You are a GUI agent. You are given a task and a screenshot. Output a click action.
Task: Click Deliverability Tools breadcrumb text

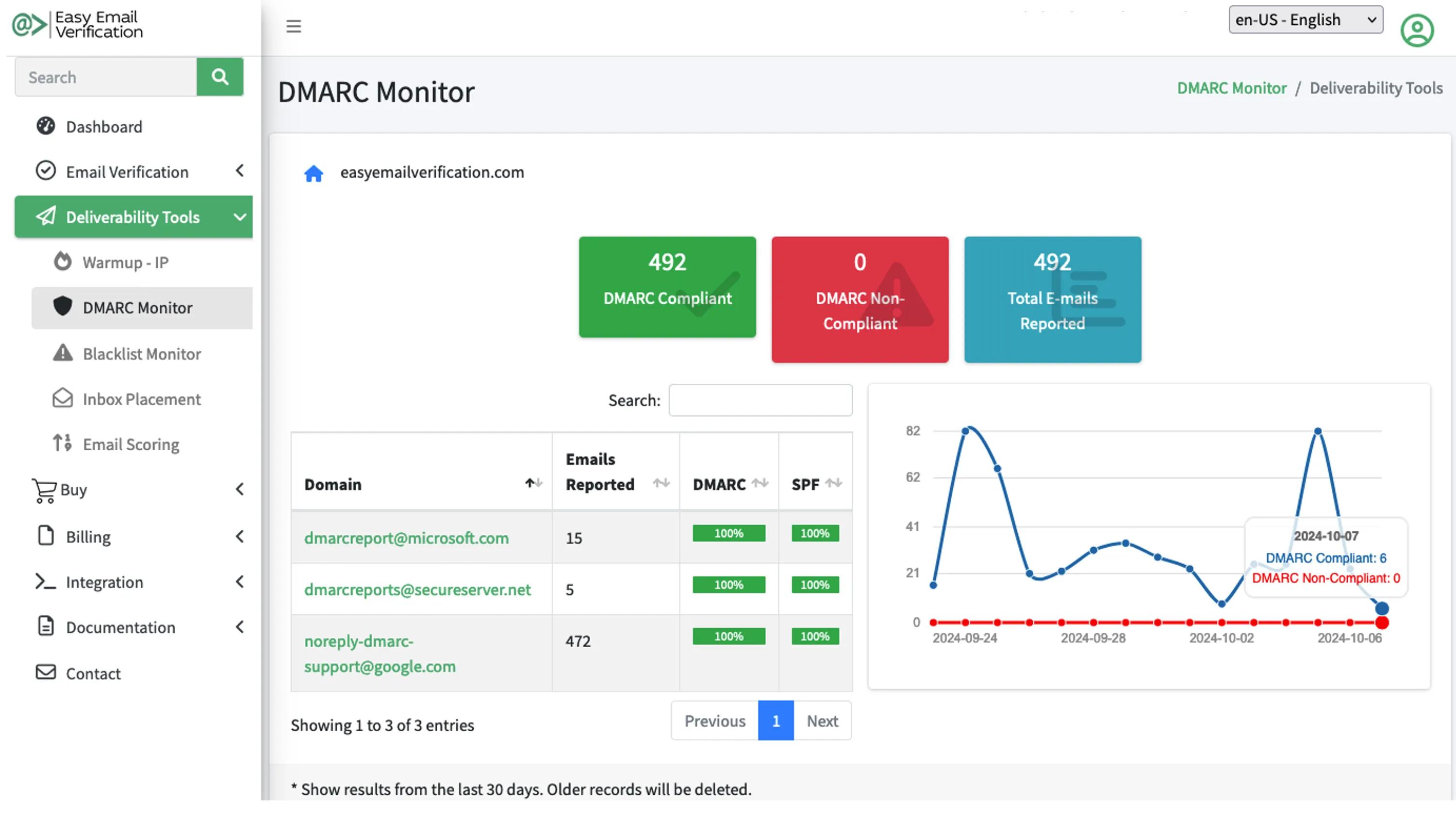[x=1376, y=88]
